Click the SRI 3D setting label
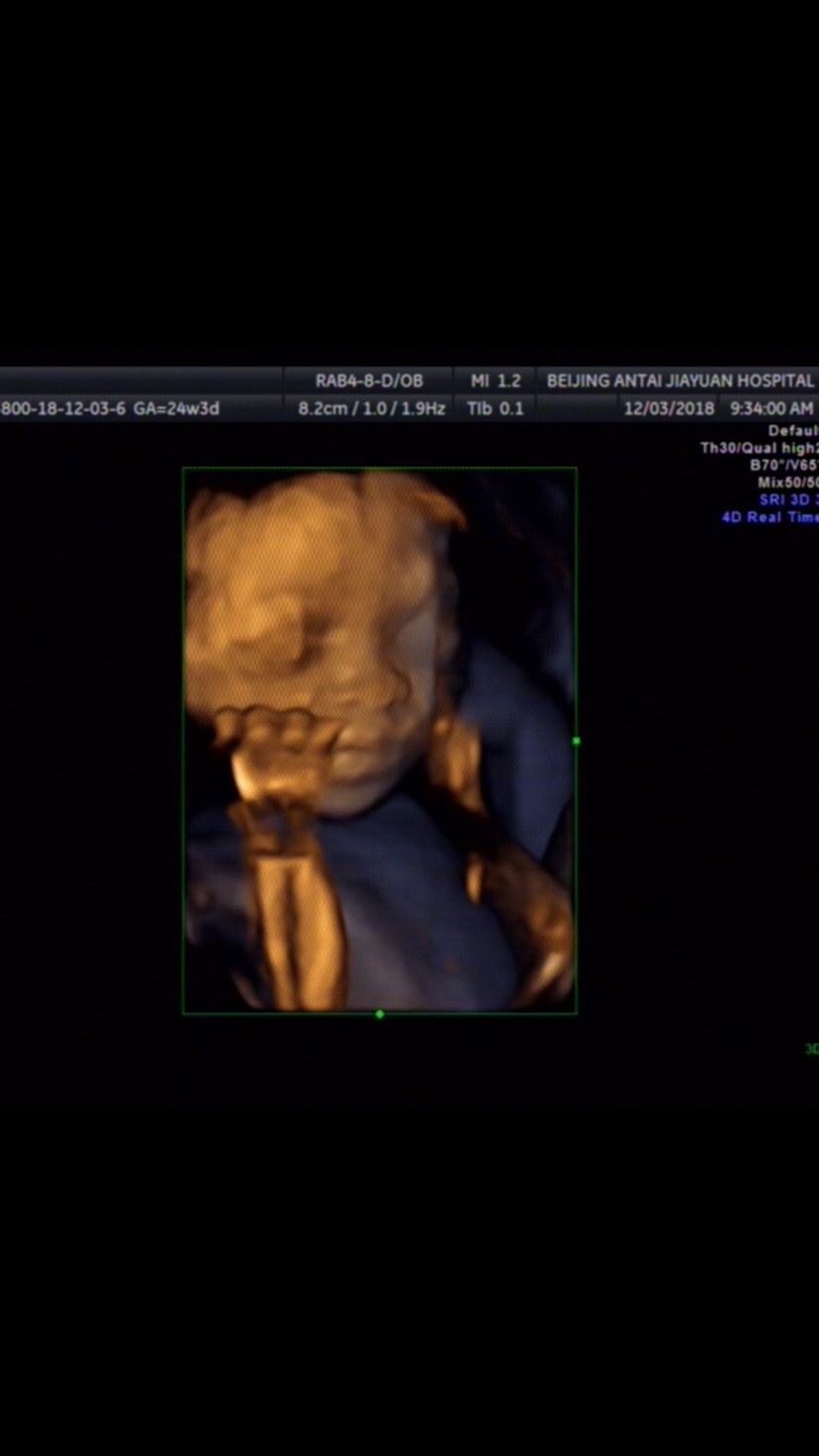Image resolution: width=819 pixels, height=1456 pixels. [x=787, y=500]
